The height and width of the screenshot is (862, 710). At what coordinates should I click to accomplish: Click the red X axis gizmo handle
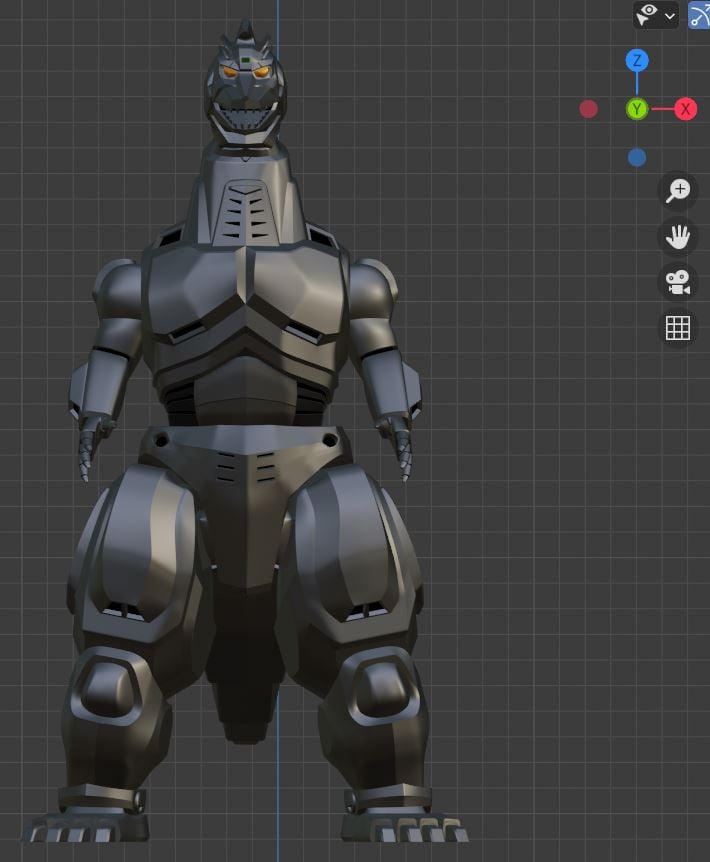click(x=685, y=109)
